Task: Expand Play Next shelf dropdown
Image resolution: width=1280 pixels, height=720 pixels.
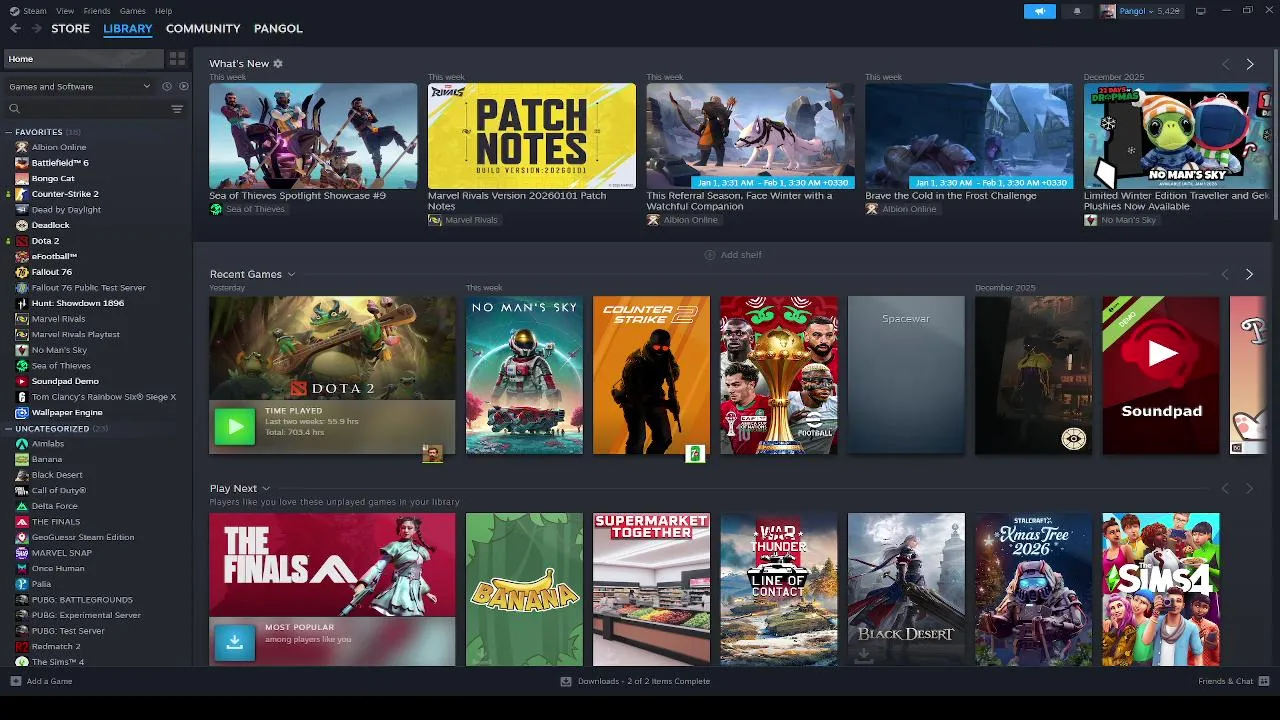Action: [266, 489]
